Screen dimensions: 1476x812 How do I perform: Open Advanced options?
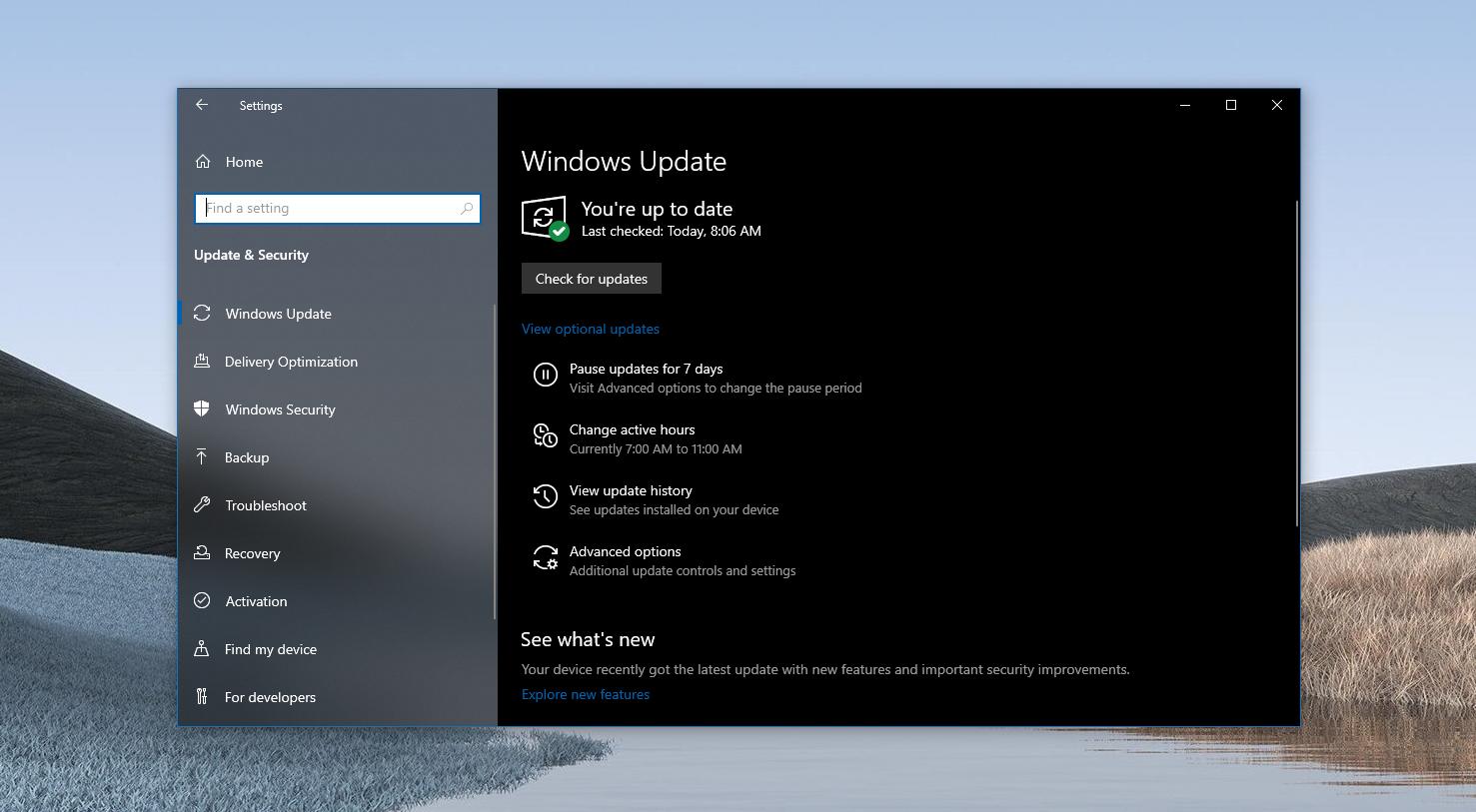pos(625,551)
